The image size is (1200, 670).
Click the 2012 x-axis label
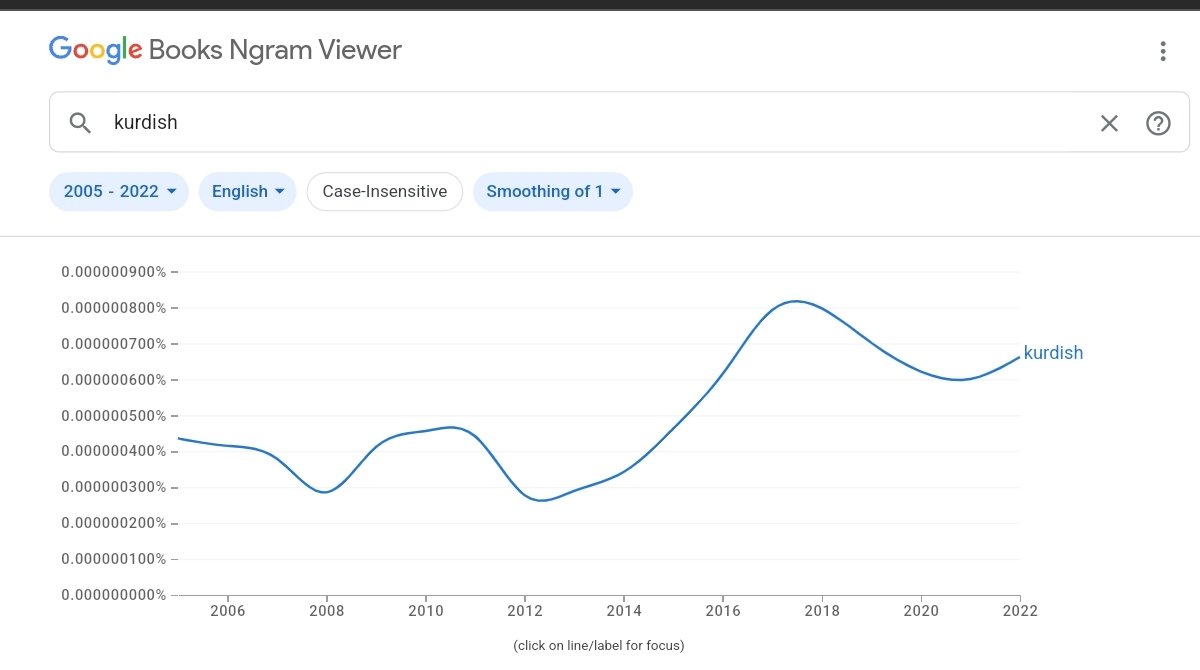point(524,610)
